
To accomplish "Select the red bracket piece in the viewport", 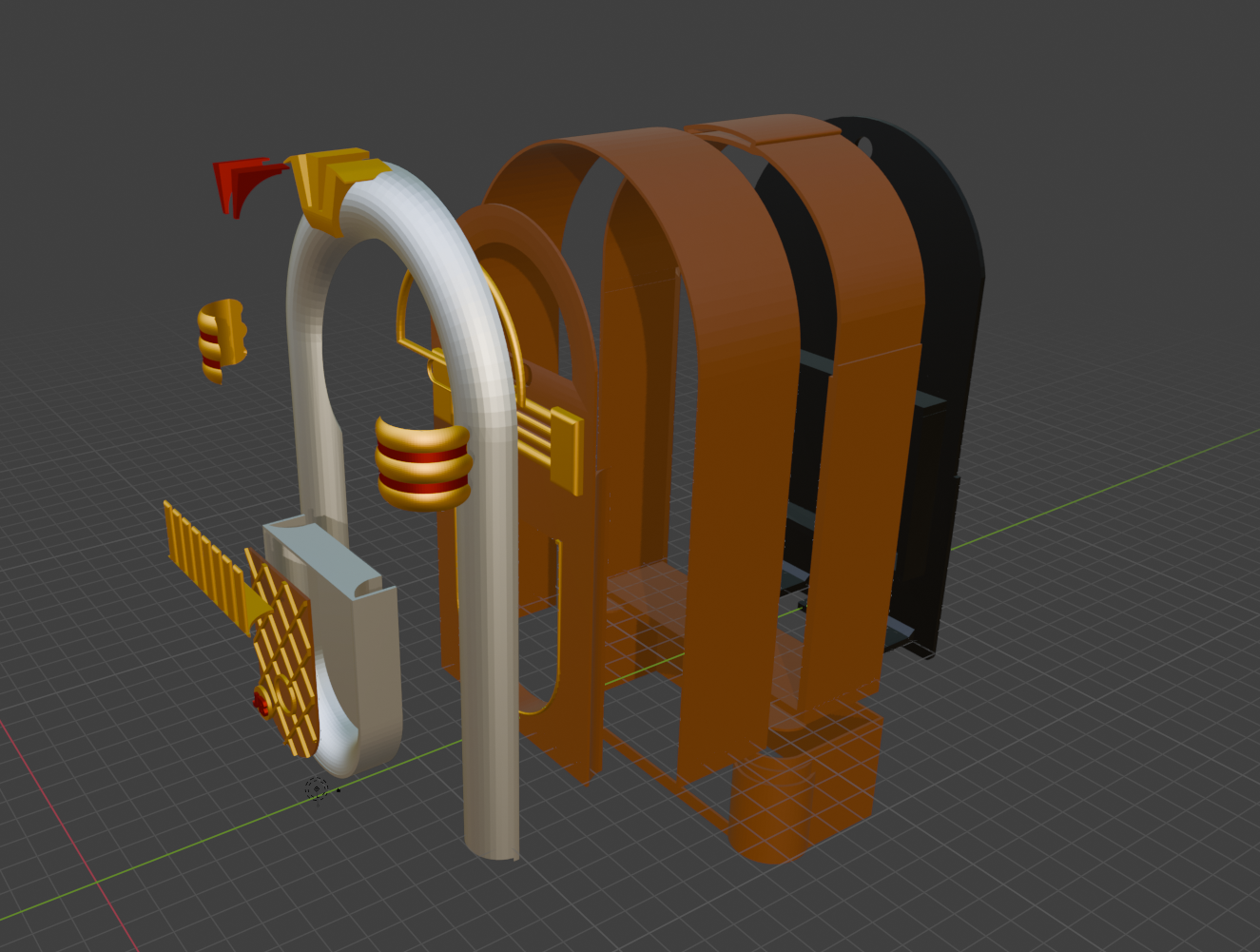I will pyautogui.click(x=239, y=183).
